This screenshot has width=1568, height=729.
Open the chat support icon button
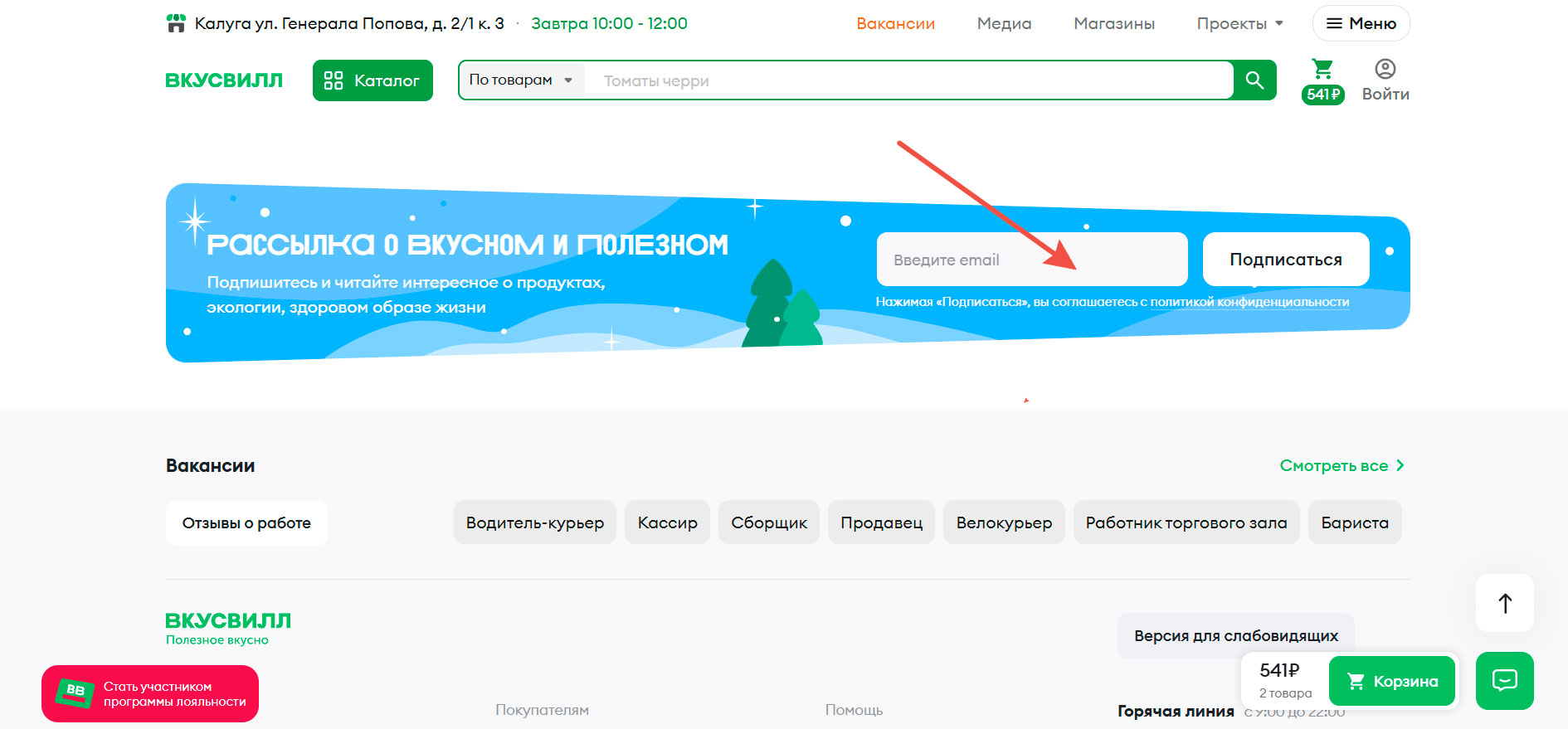click(1505, 681)
